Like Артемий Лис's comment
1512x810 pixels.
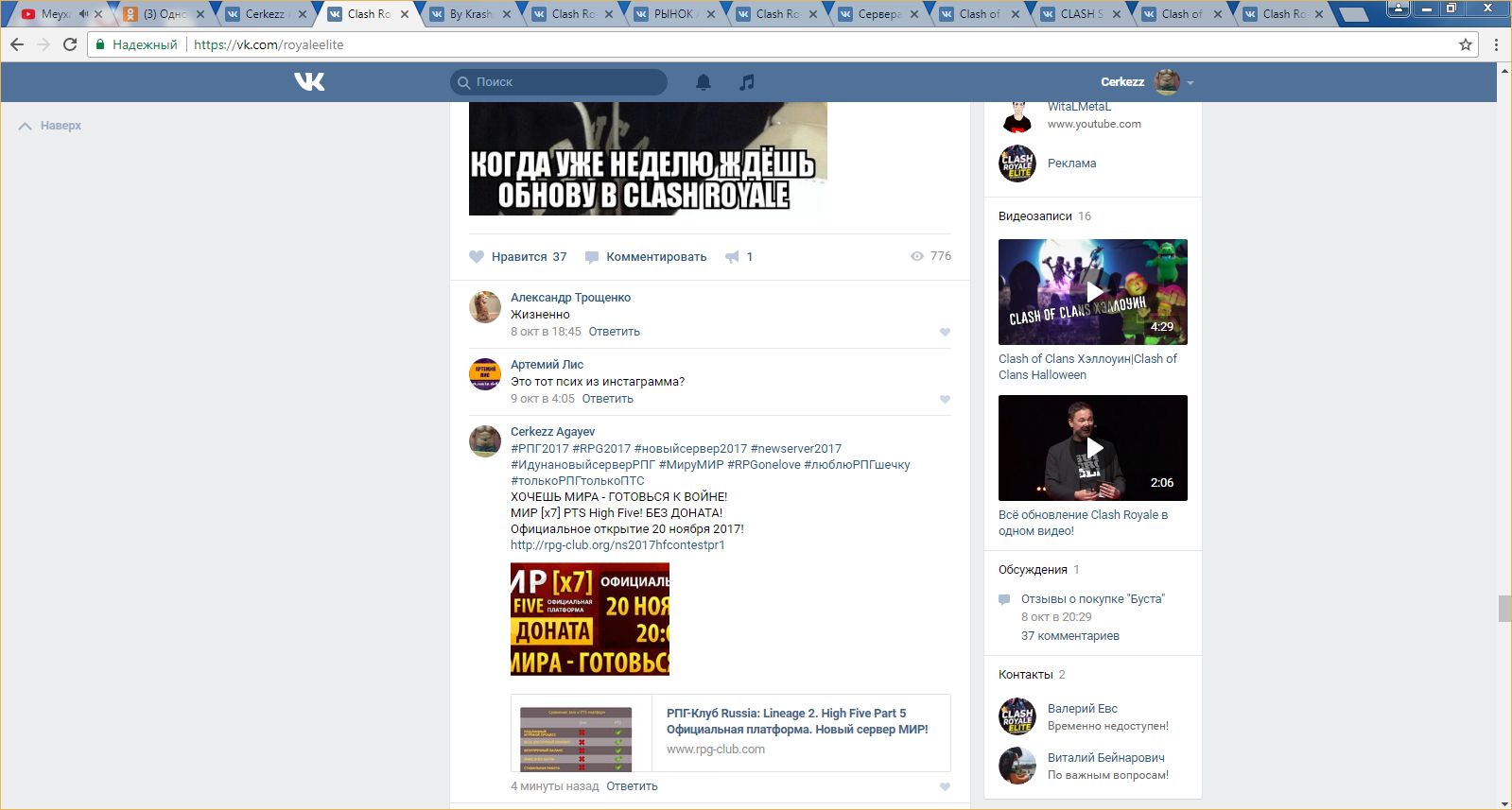pos(945,400)
